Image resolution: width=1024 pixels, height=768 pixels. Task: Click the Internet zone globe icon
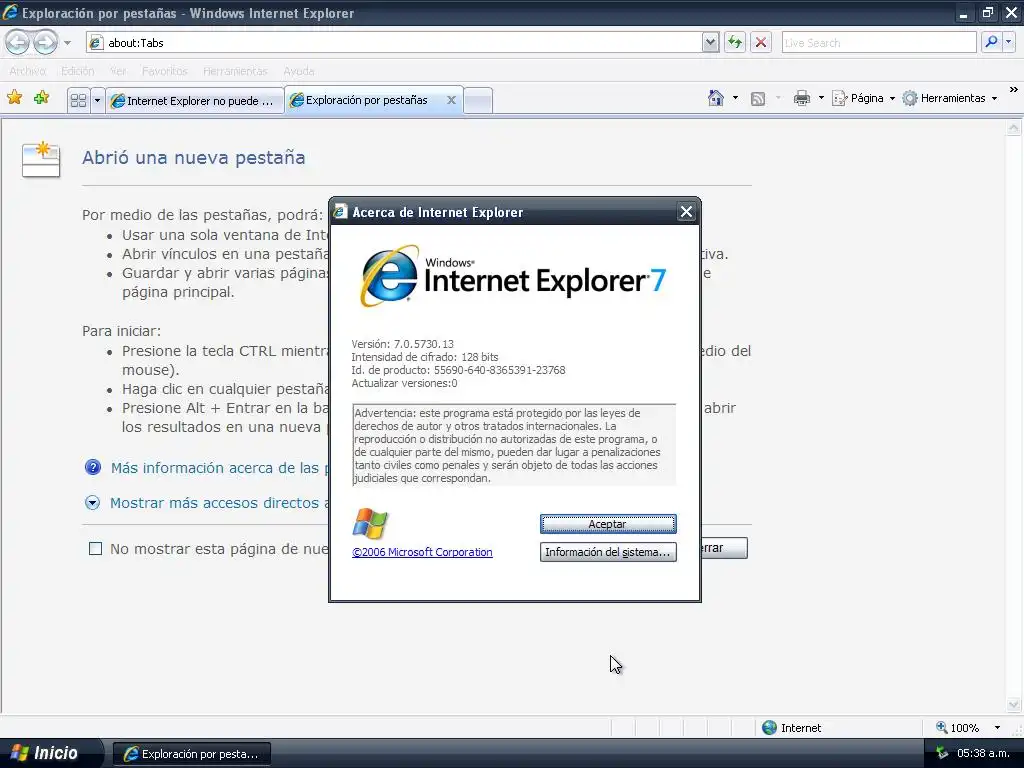coord(769,728)
